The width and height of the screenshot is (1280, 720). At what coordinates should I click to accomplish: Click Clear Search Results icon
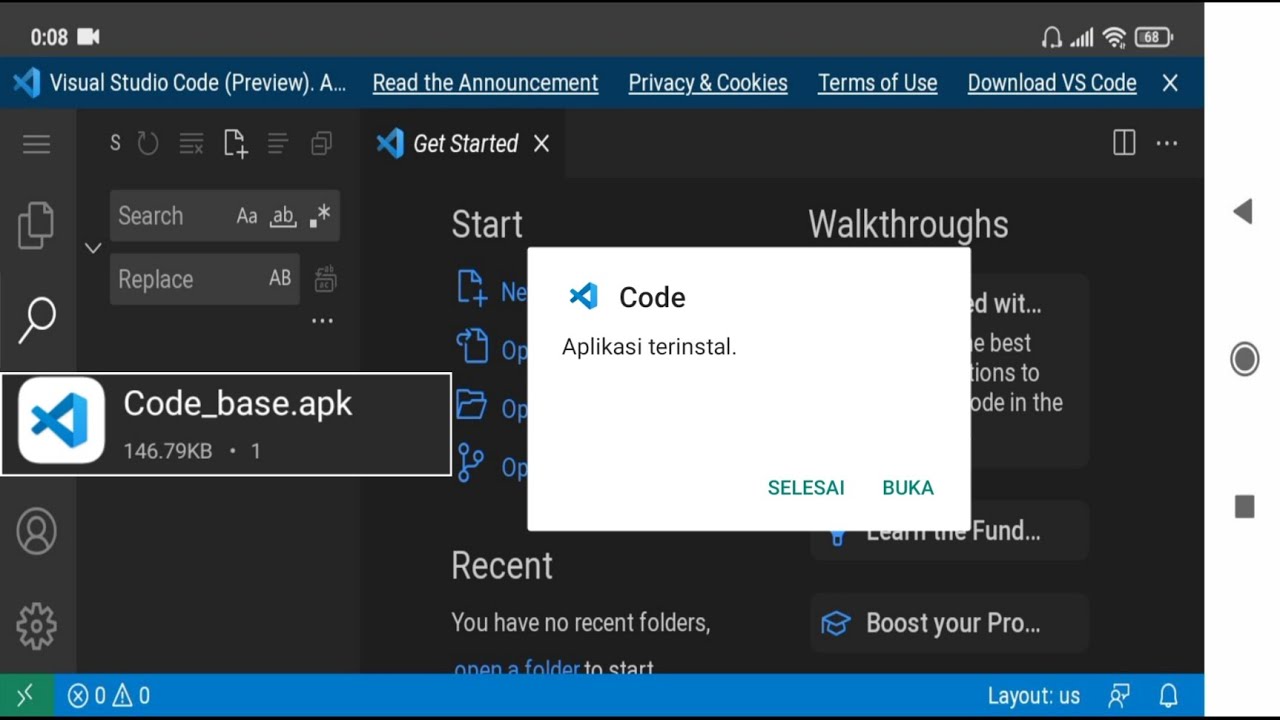191,144
